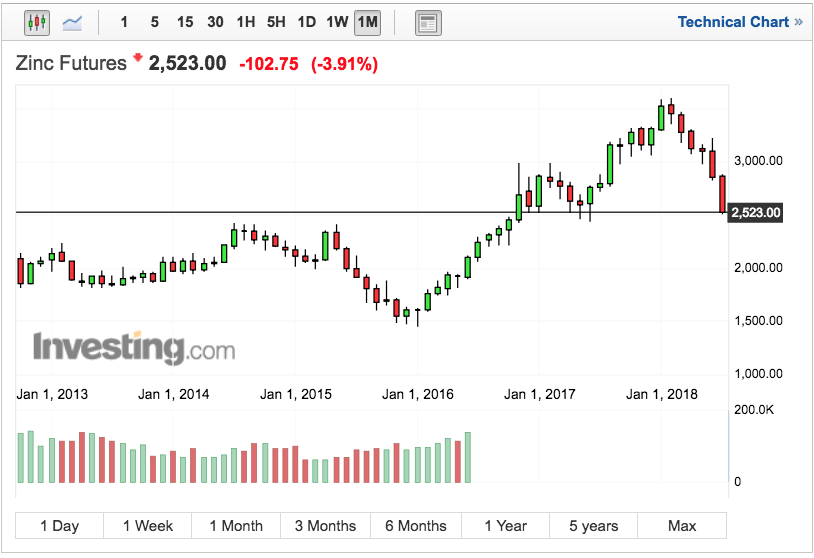This screenshot has height=558, width=814.
Task: Choose the 1D interval
Action: click(x=306, y=22)
